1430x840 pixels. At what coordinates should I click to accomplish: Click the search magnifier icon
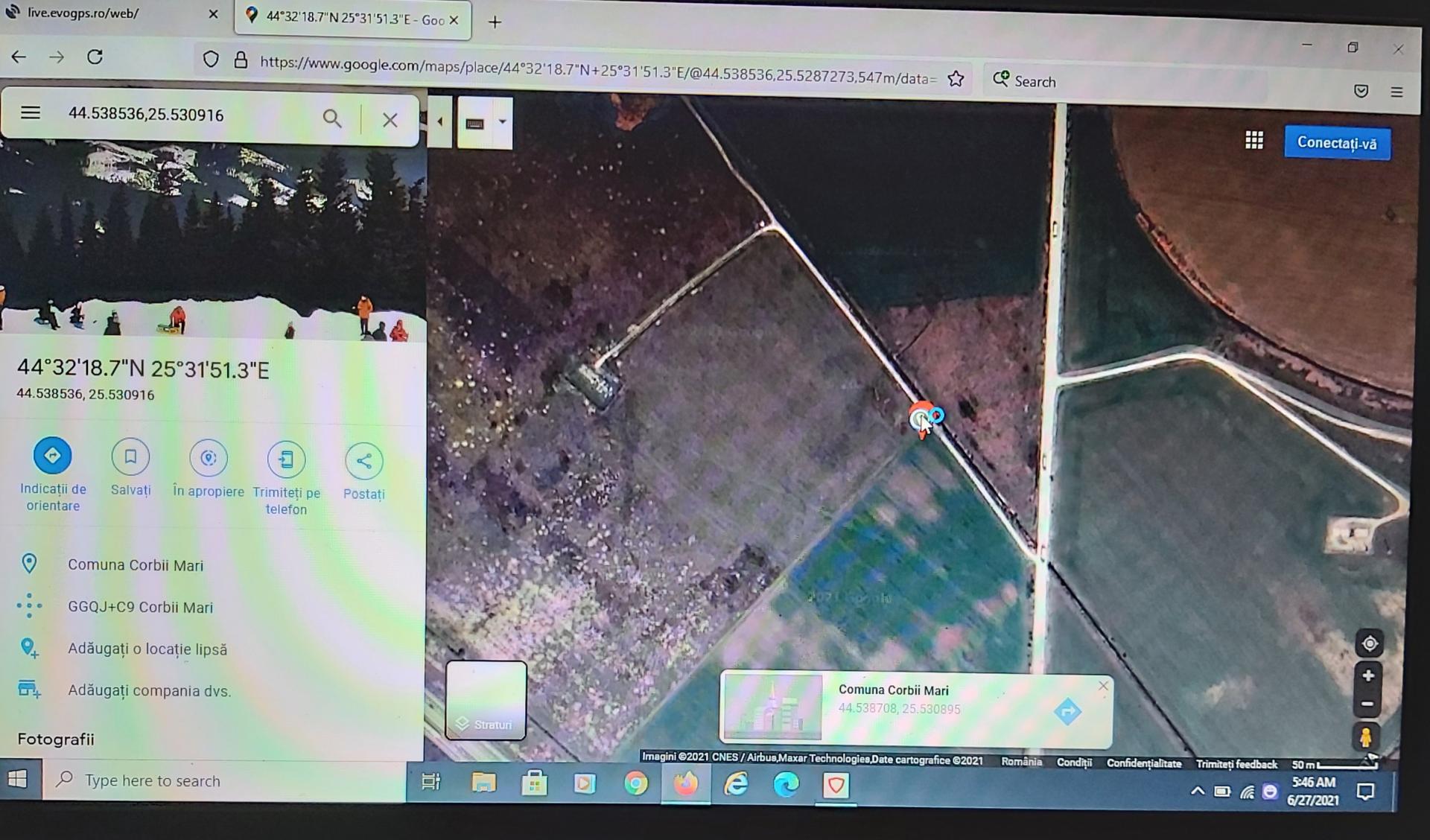[332, 118]
